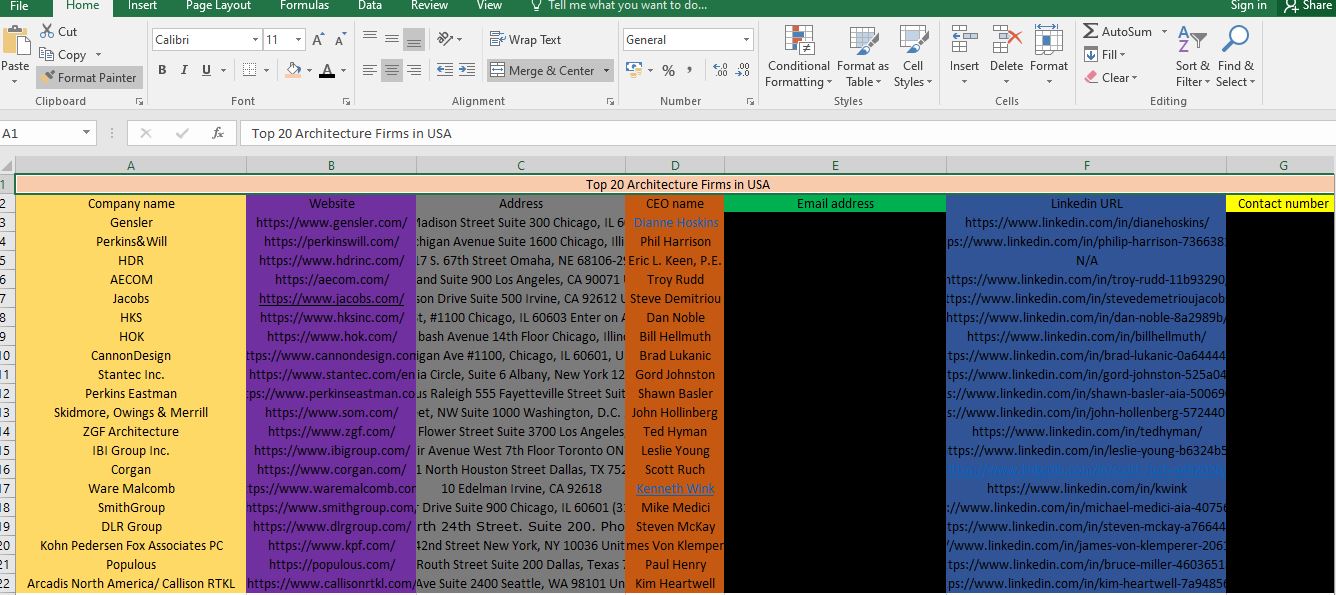Align text left
The height and width of the screenshot is (595, 1336).
(369, 70)
